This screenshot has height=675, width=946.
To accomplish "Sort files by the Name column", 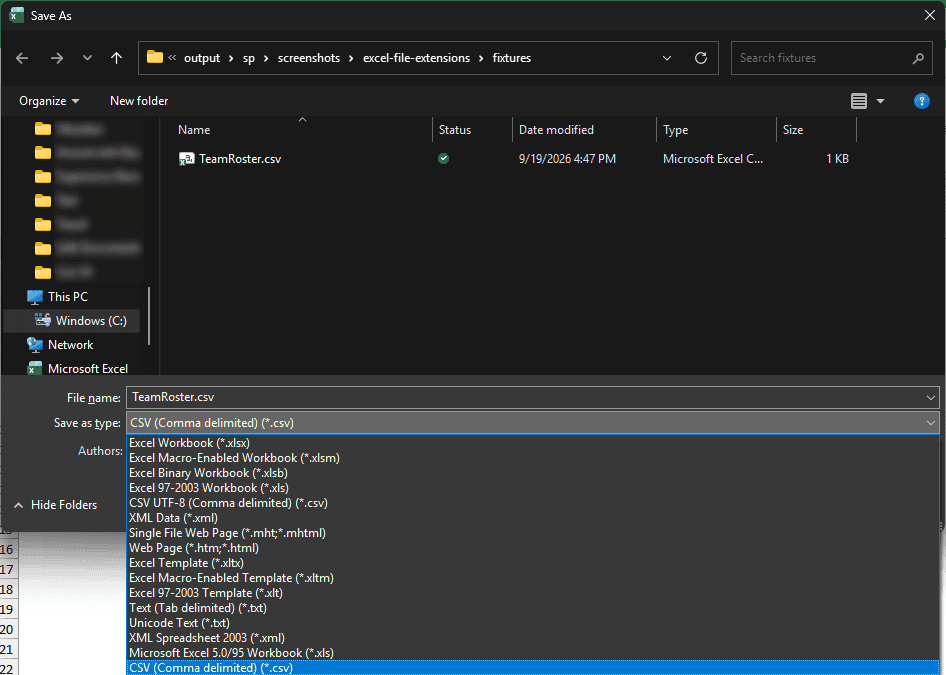I will (303, 130).
